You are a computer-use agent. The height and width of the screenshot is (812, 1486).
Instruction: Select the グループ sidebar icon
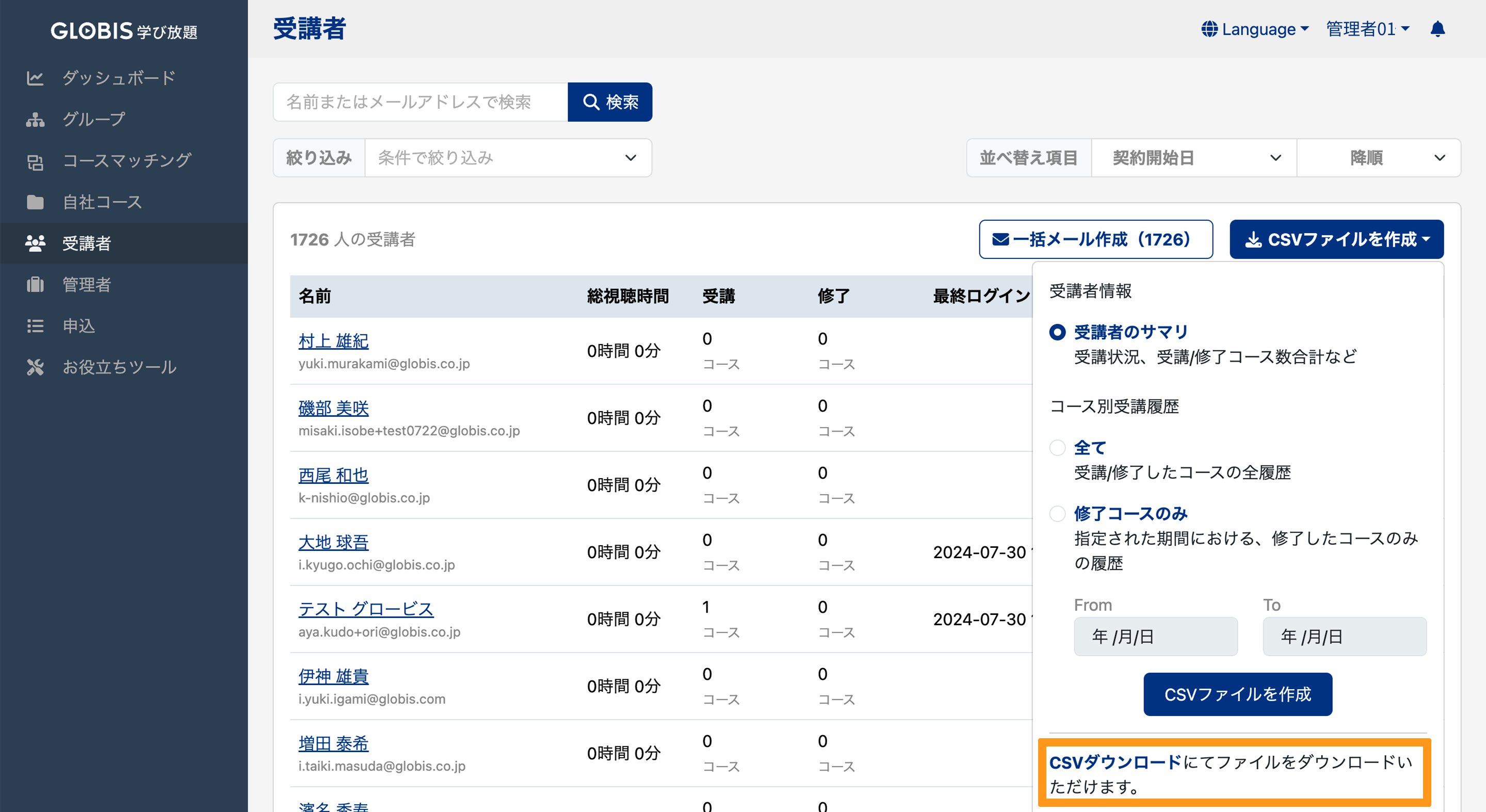[36, 119]
